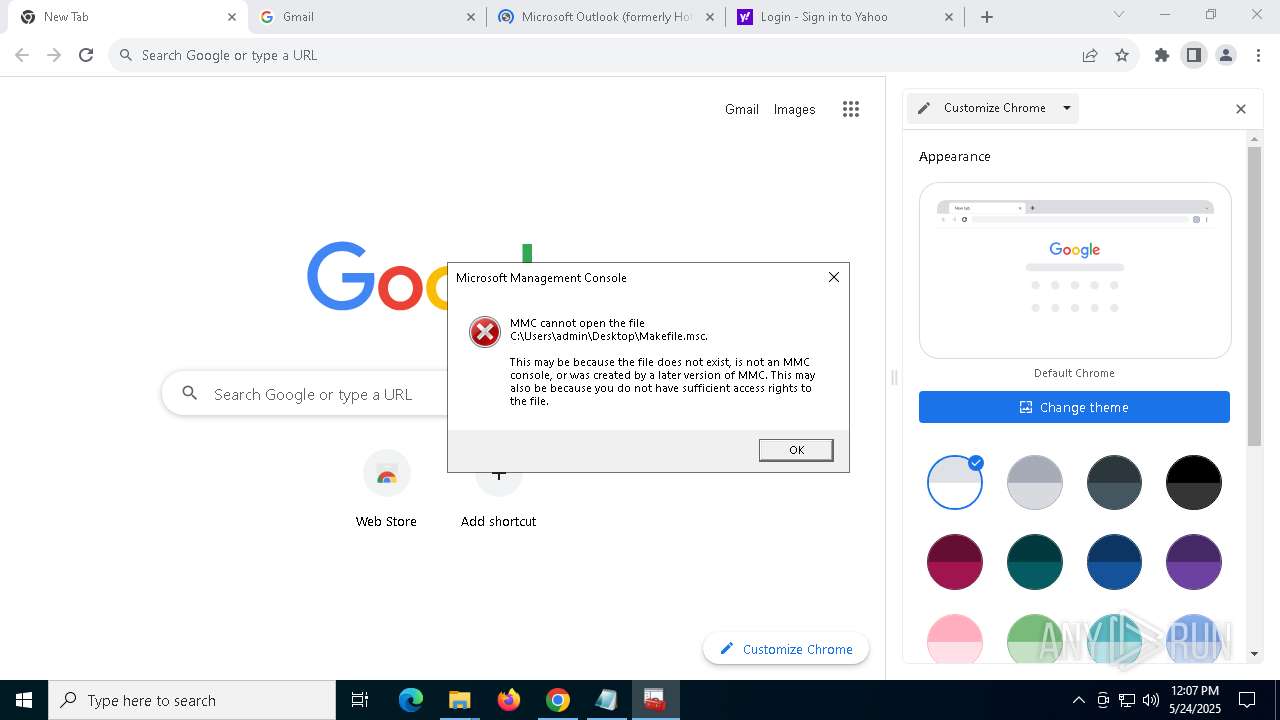Click the Add shortcut tile
Viewport: 1280px width, 720px height.
pyautogui.click(x=498, y=498)
